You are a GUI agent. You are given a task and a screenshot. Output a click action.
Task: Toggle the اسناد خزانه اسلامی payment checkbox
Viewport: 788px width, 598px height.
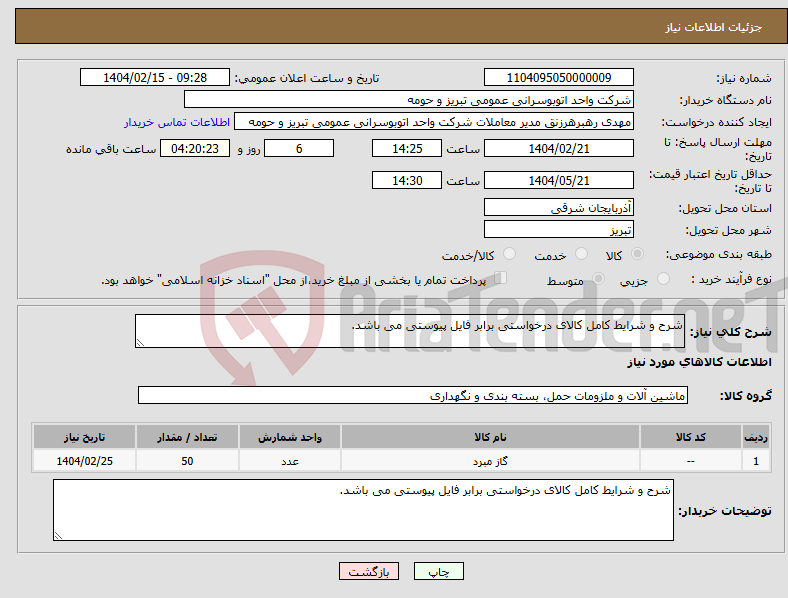pyautogui.click(x=501, y=278)
